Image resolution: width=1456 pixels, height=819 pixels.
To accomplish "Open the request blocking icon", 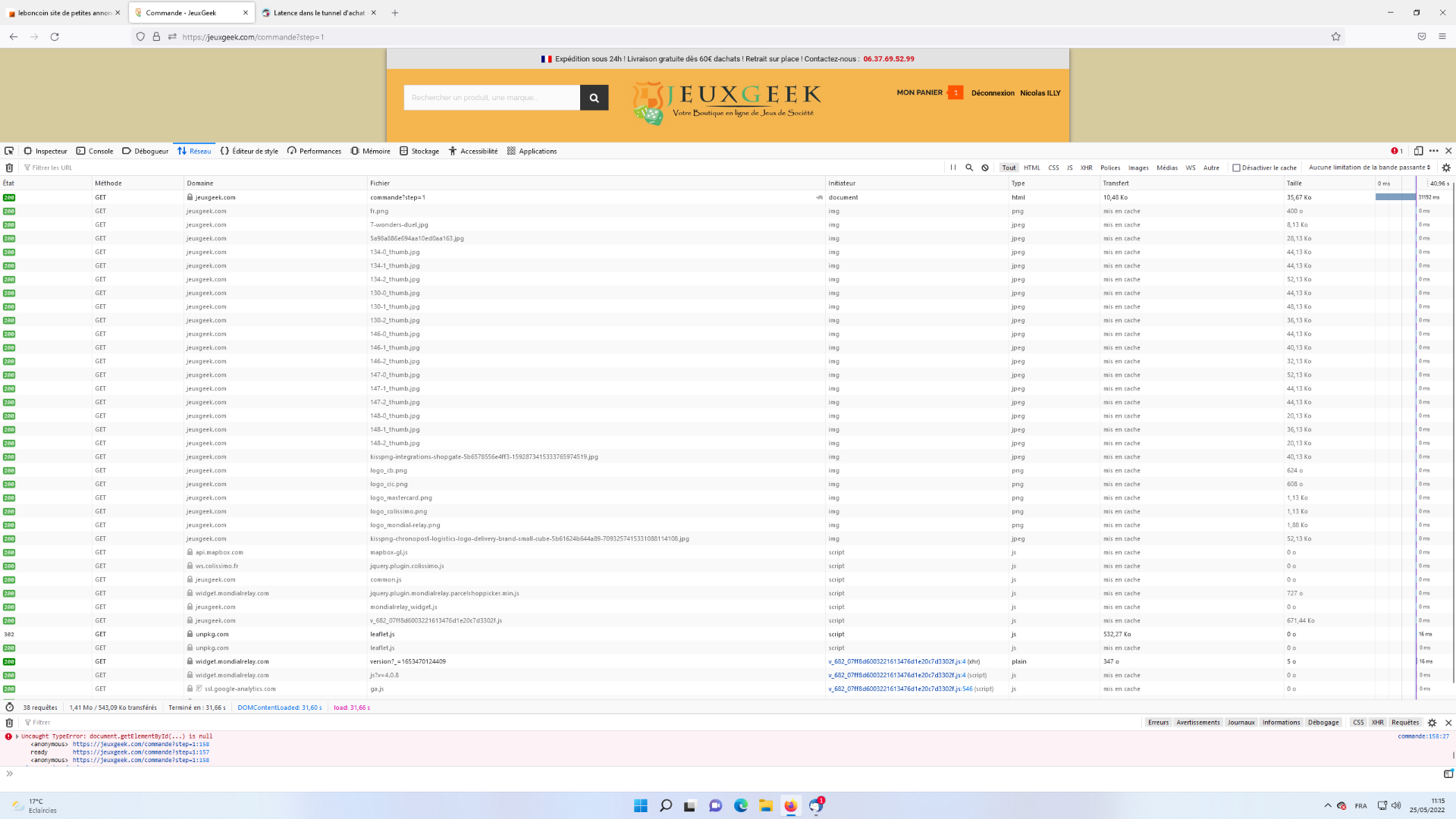I will 985,168.
